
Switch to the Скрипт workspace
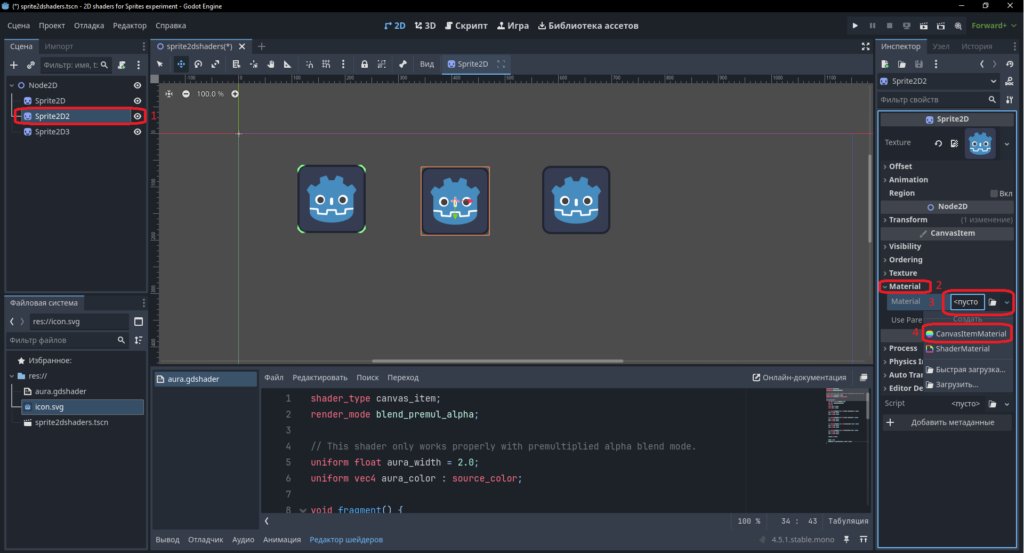[x=466, y=25]
